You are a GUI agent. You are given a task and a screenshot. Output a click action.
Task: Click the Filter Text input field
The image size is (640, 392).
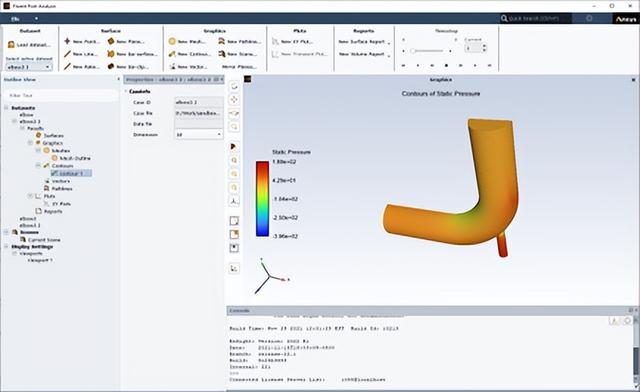pyautogui.click(x=61, y=95)
